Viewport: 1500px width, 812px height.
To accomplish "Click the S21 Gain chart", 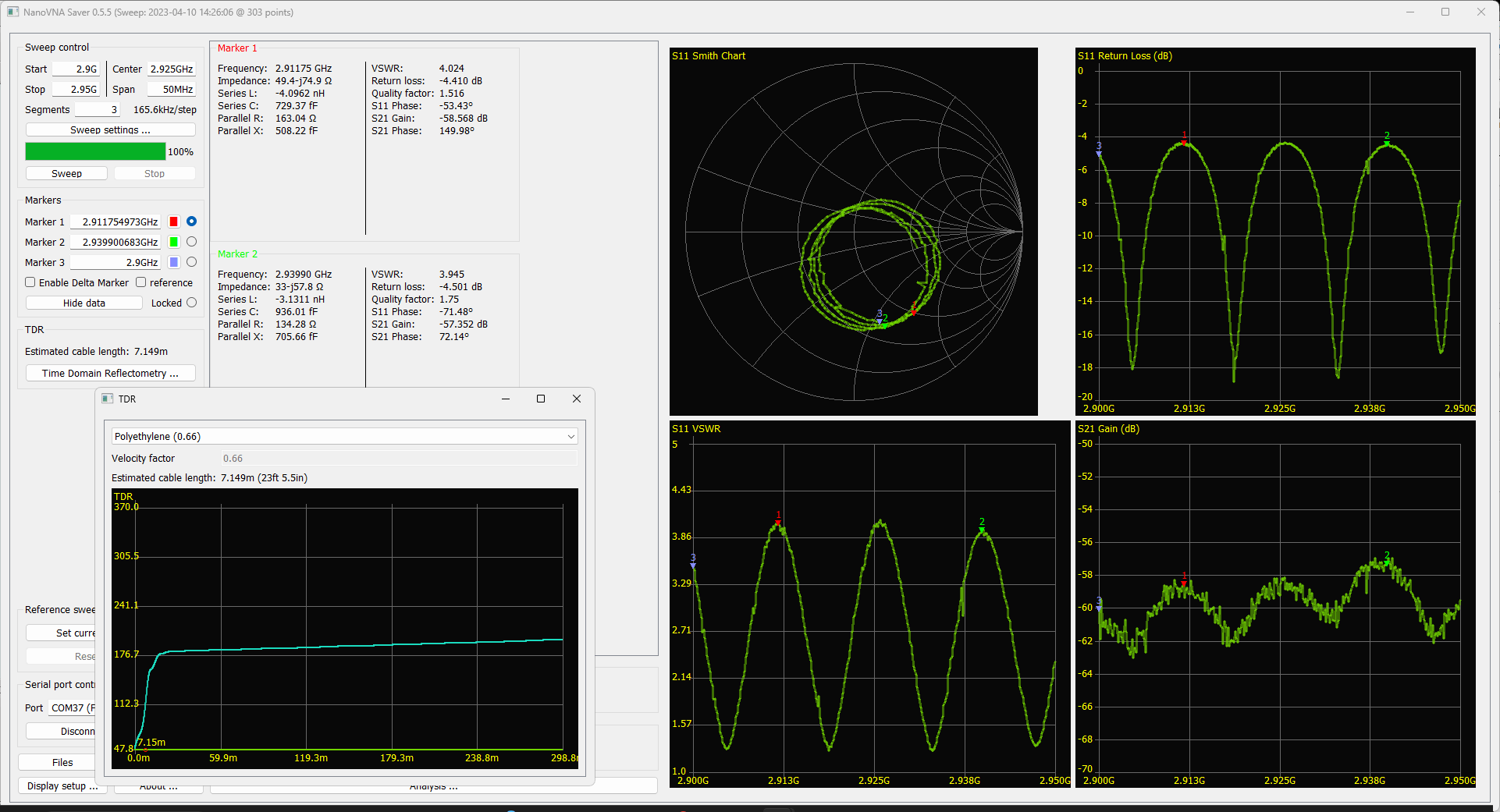I will tap(1275, 605).
